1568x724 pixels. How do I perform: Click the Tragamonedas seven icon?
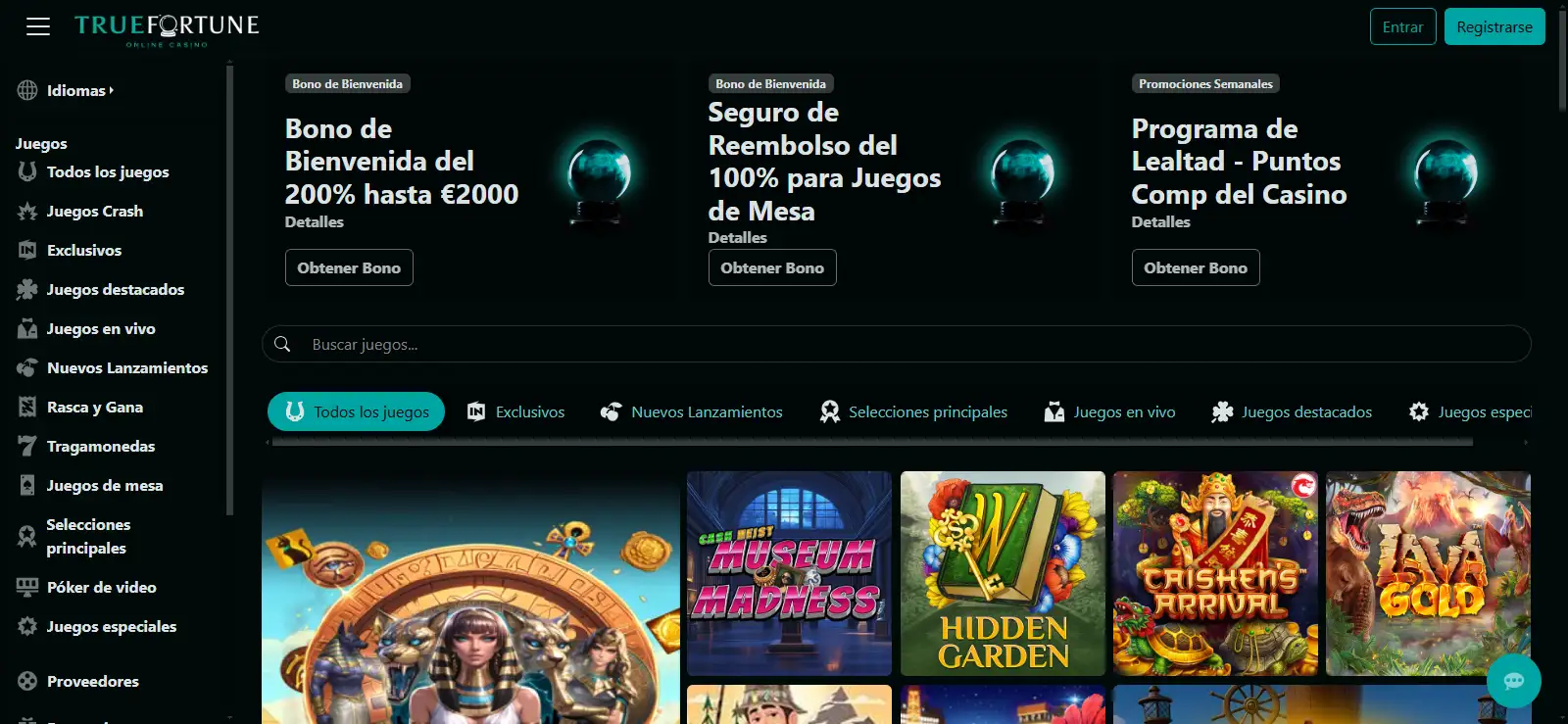tap(27, 446)
